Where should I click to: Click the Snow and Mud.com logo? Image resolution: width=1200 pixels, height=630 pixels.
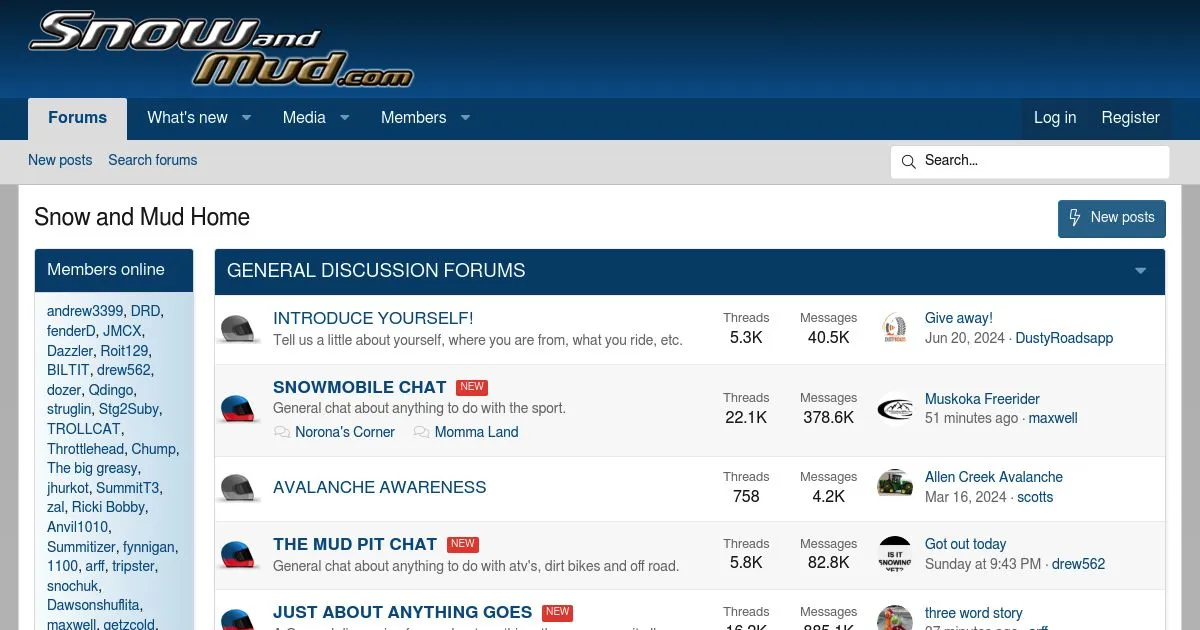click(221, 49)
